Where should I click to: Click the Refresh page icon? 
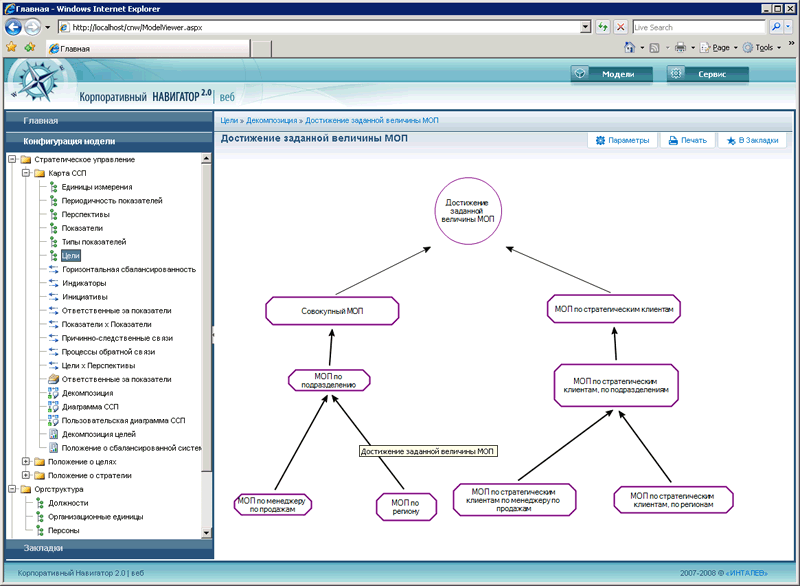coord(603,27)
